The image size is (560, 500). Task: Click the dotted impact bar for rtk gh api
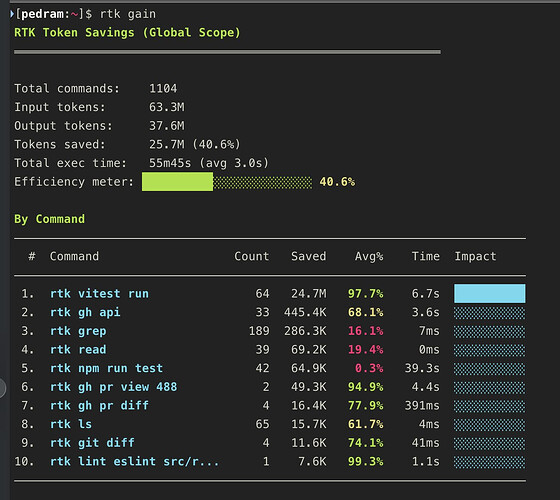(490, 313)
